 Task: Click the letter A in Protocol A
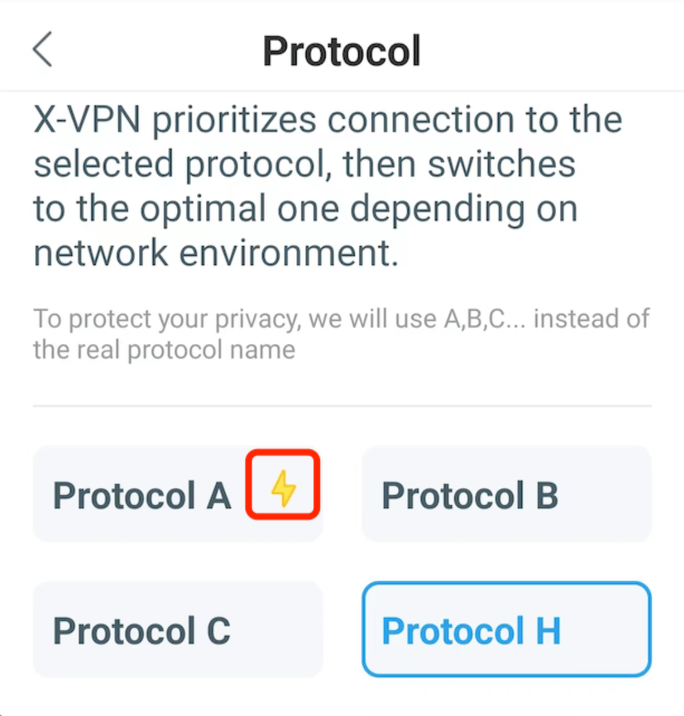tap(219, 496)
